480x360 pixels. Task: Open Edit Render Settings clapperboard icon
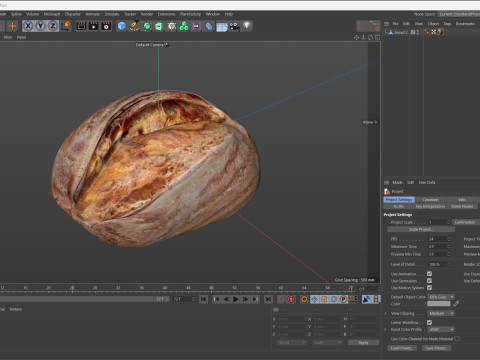click(106, 26)
